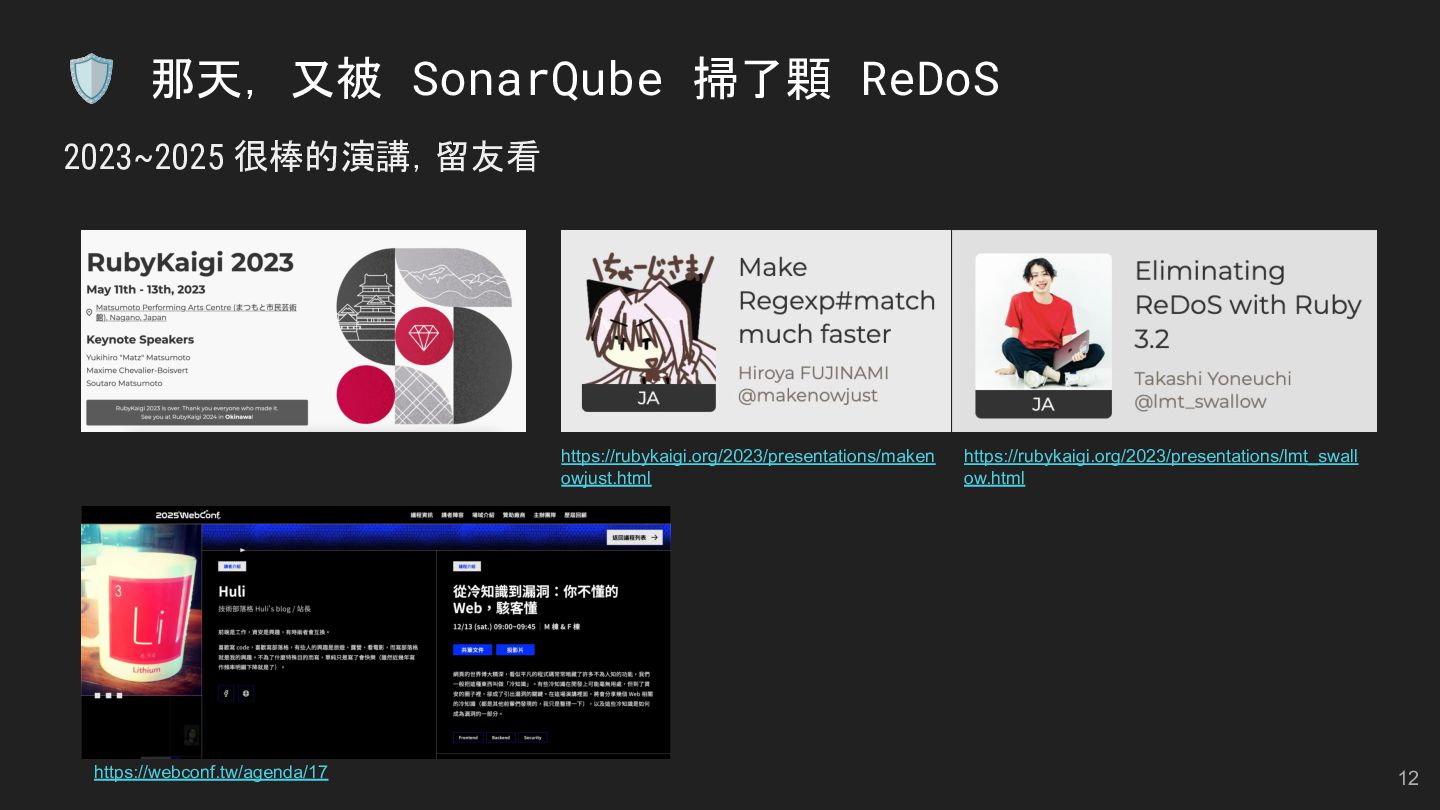The image size is (1440, 810).
Task: Open the 主辦團隊 nav item in WebConf header
Action: 545,515
